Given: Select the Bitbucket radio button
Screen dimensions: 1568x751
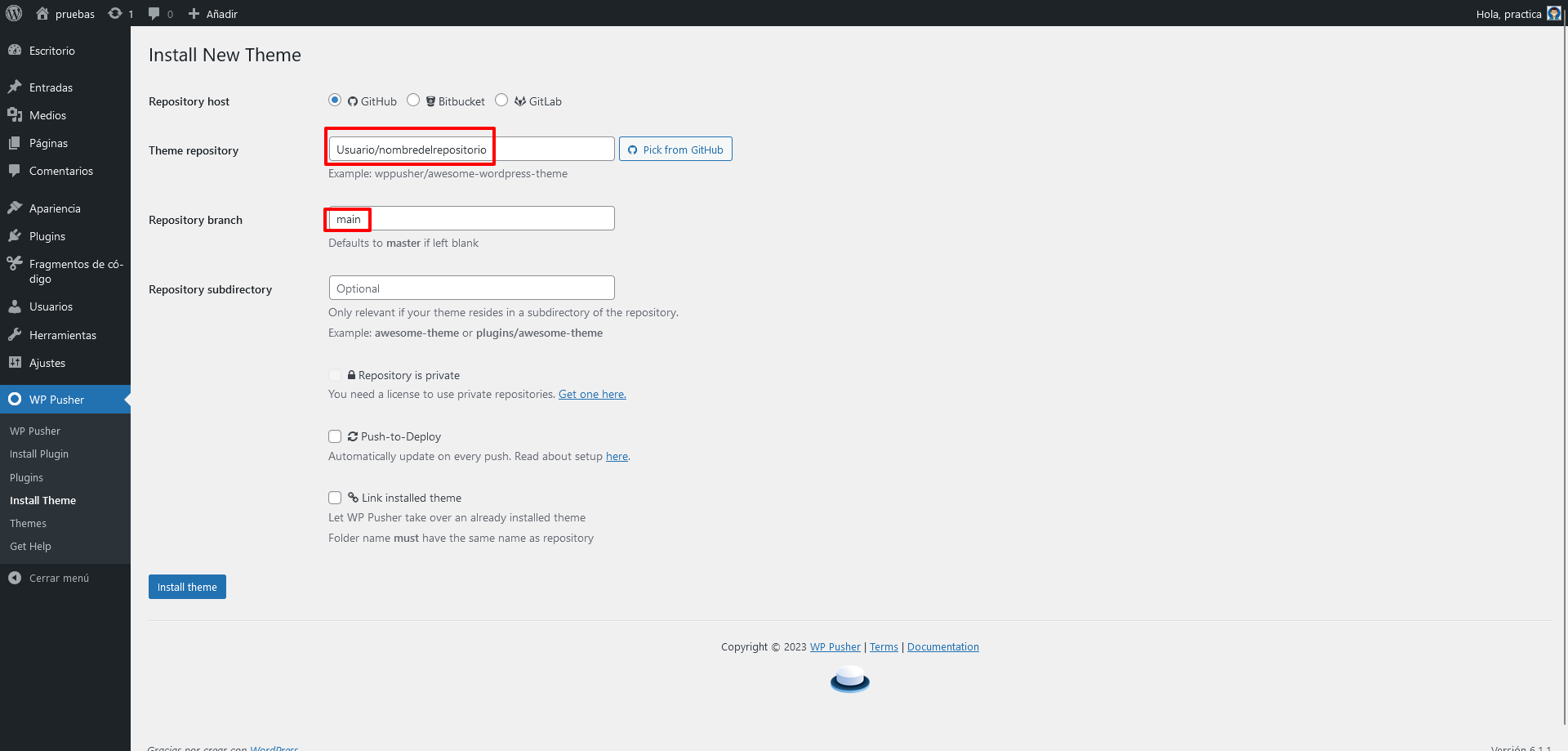Looking at the screenshot, I should tap(413, 100).
